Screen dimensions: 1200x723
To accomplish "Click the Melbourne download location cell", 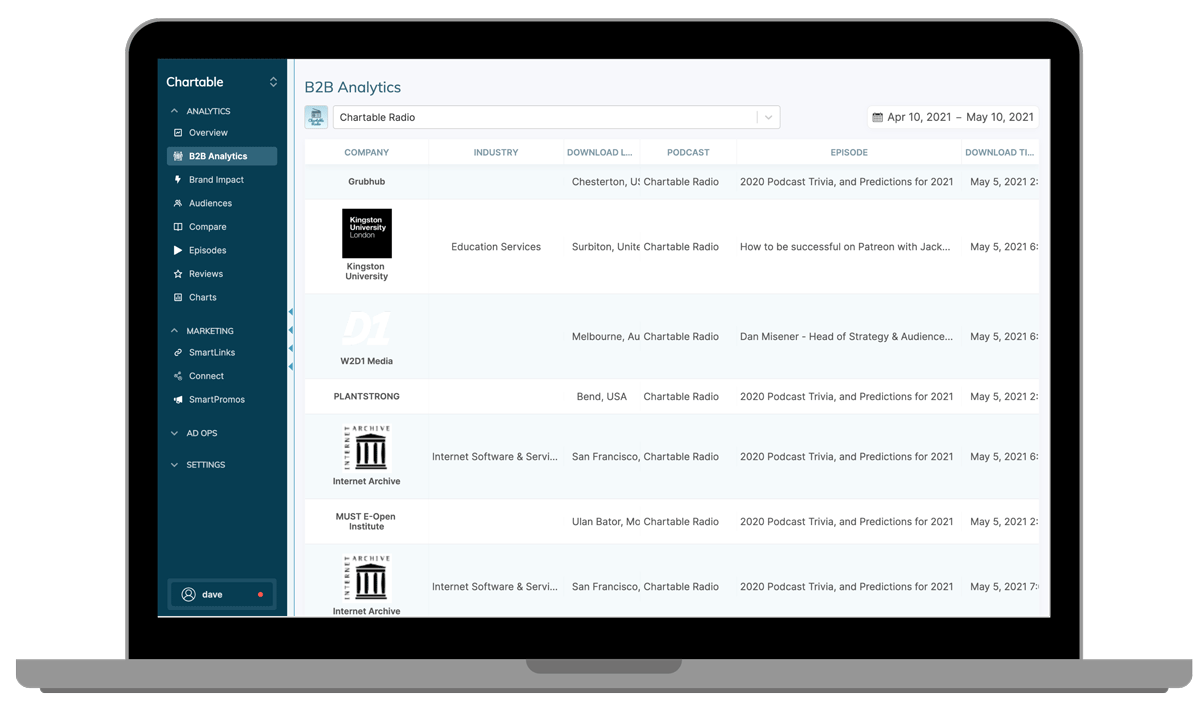I will pyautogui.click(x=606, y=337).
